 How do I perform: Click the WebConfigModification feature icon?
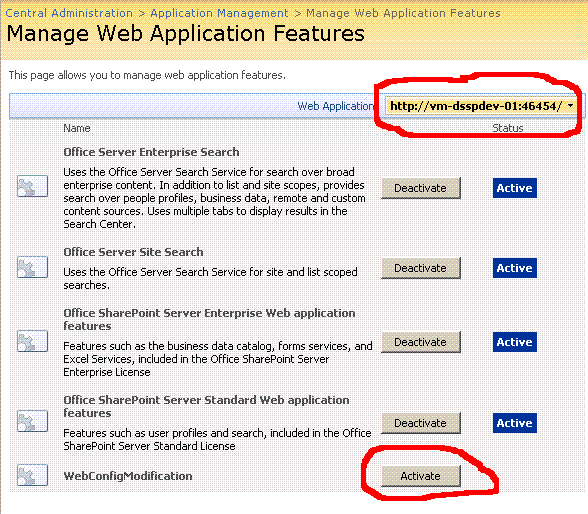pyautogui.click(x=32, y=475)
